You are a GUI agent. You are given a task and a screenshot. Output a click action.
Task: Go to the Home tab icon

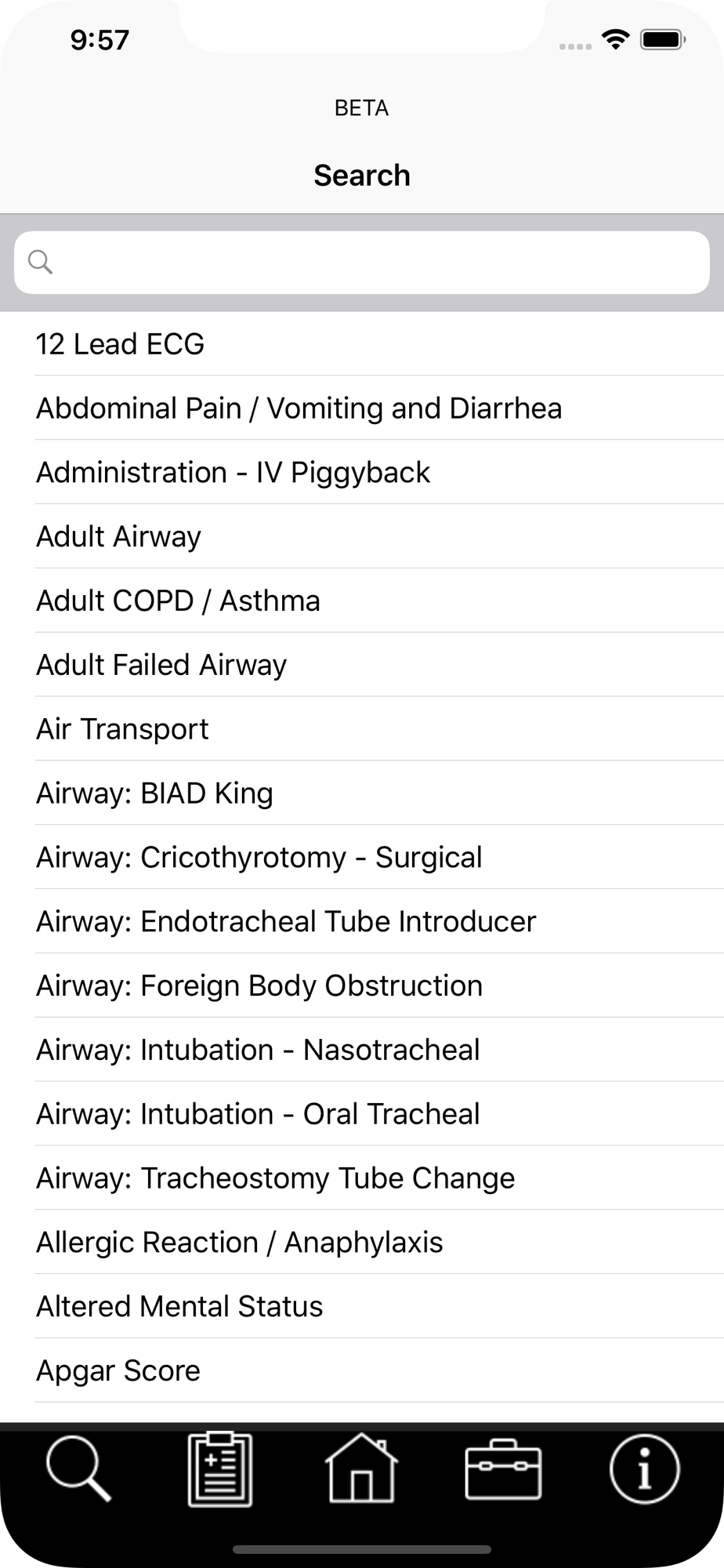(361, 1468)
